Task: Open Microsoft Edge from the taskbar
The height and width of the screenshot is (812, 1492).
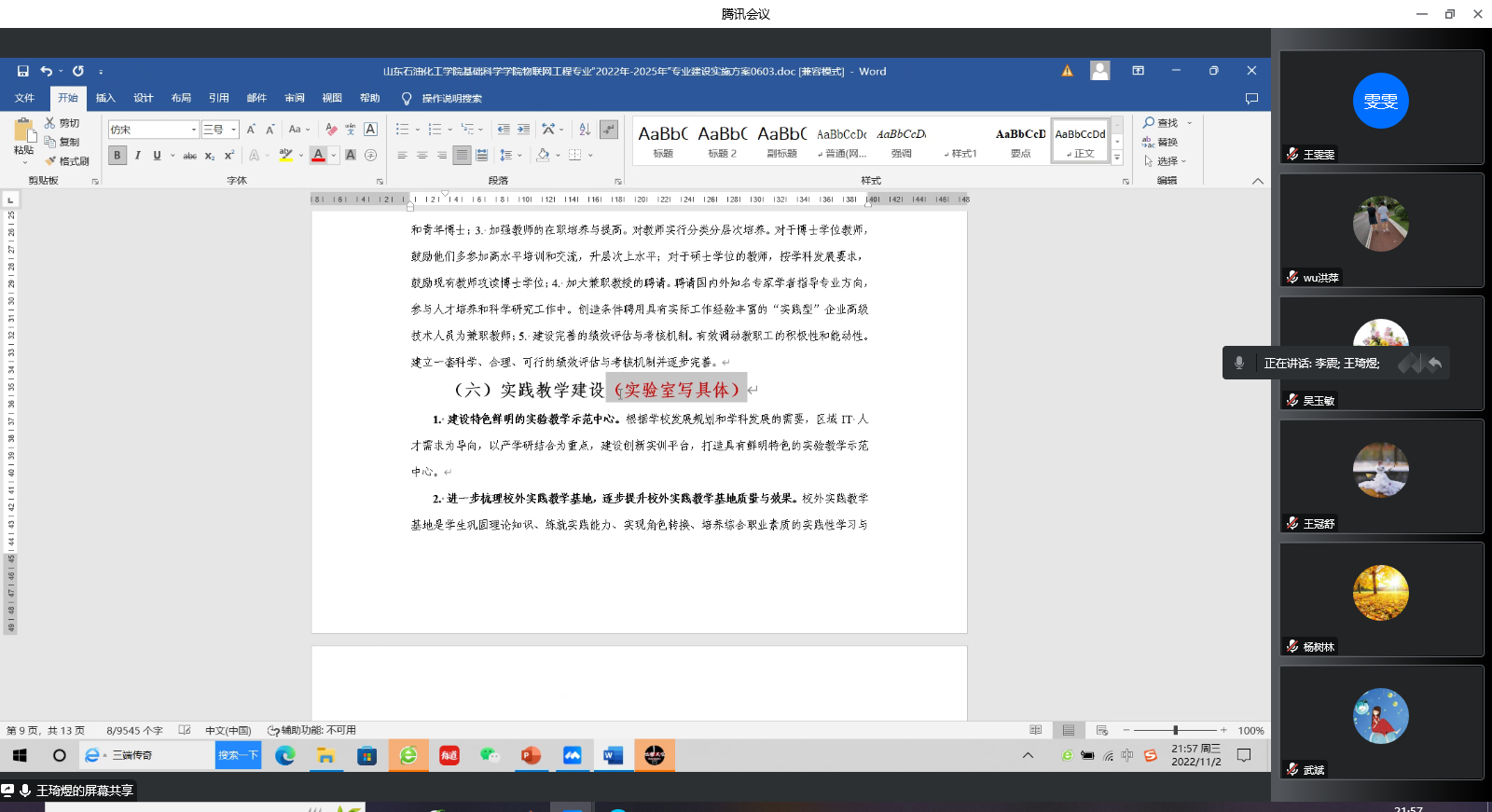Action: tap(285, 755)
